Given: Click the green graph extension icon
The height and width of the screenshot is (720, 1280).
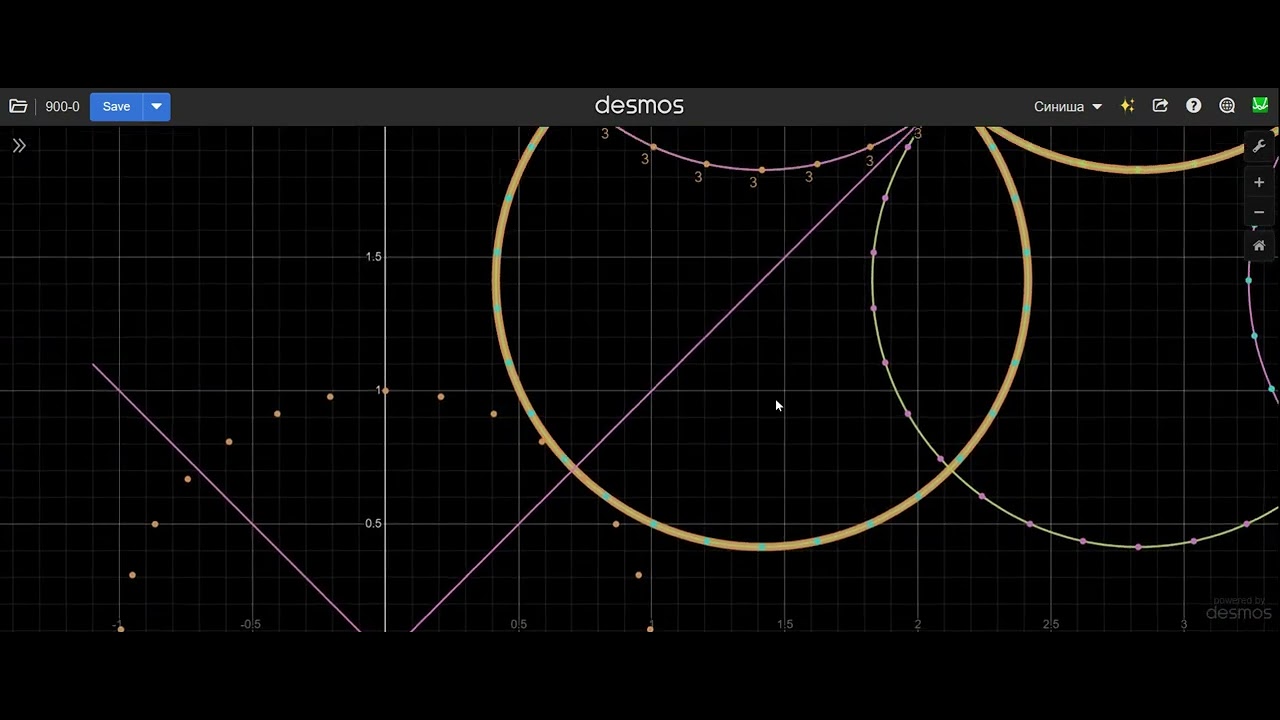Looking at the screenshot, I should (1260, 105).
